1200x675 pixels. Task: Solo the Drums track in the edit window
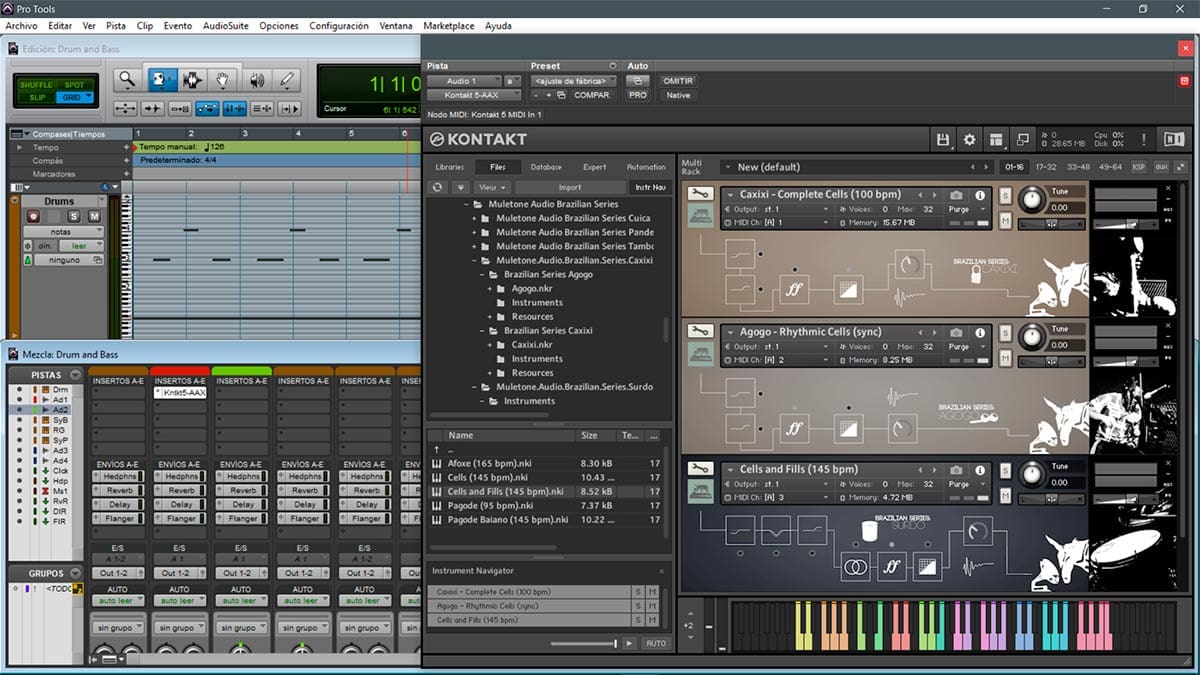pyautogui.click(x=74, y=216)
